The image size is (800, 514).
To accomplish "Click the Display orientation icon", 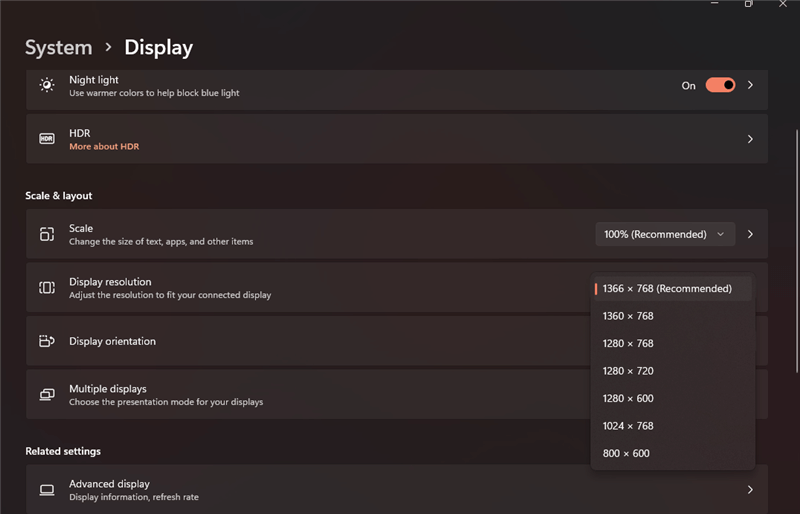I will click(x=47, y=341).
